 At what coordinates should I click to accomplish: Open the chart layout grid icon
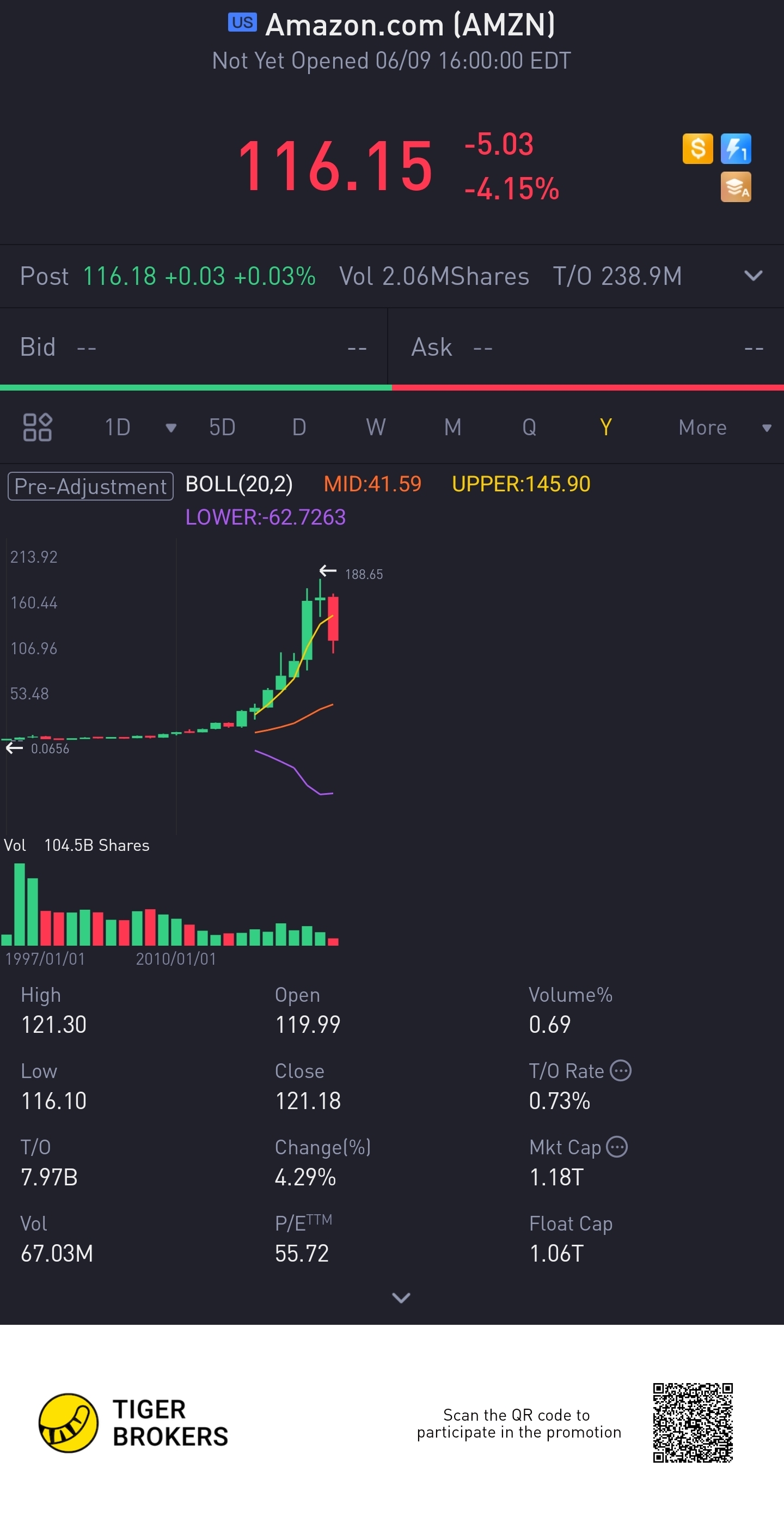[x=37, y=427]
